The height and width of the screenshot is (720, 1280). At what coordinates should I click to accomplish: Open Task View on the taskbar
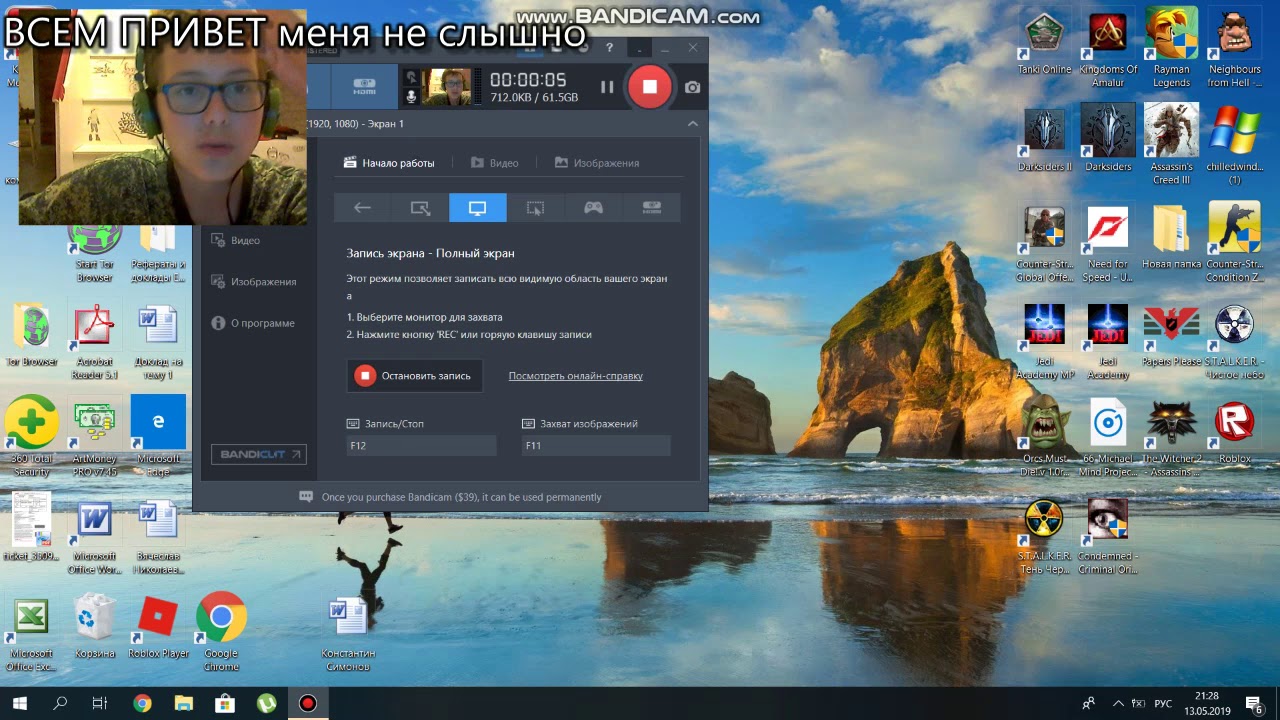tap(100, 703)
